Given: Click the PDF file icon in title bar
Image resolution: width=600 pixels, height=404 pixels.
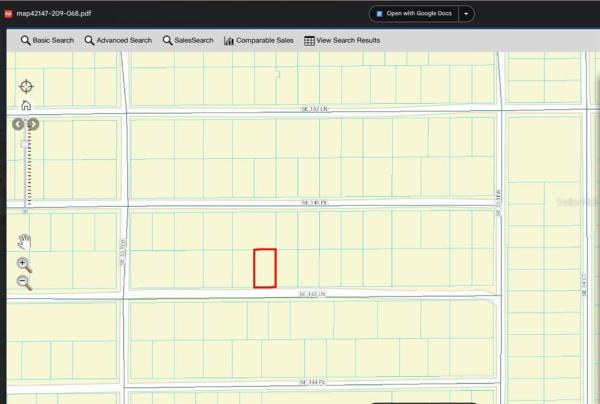Looking at the screenshot, I should pyautogui.click(x=8, y=14).
